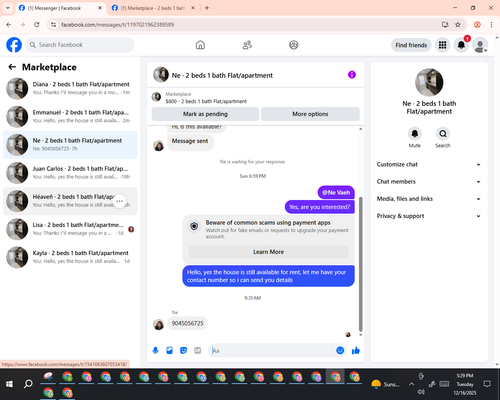
Task: Open Emmanuel's 2 beds 1 bath conversation
Action: click(70, 117)
